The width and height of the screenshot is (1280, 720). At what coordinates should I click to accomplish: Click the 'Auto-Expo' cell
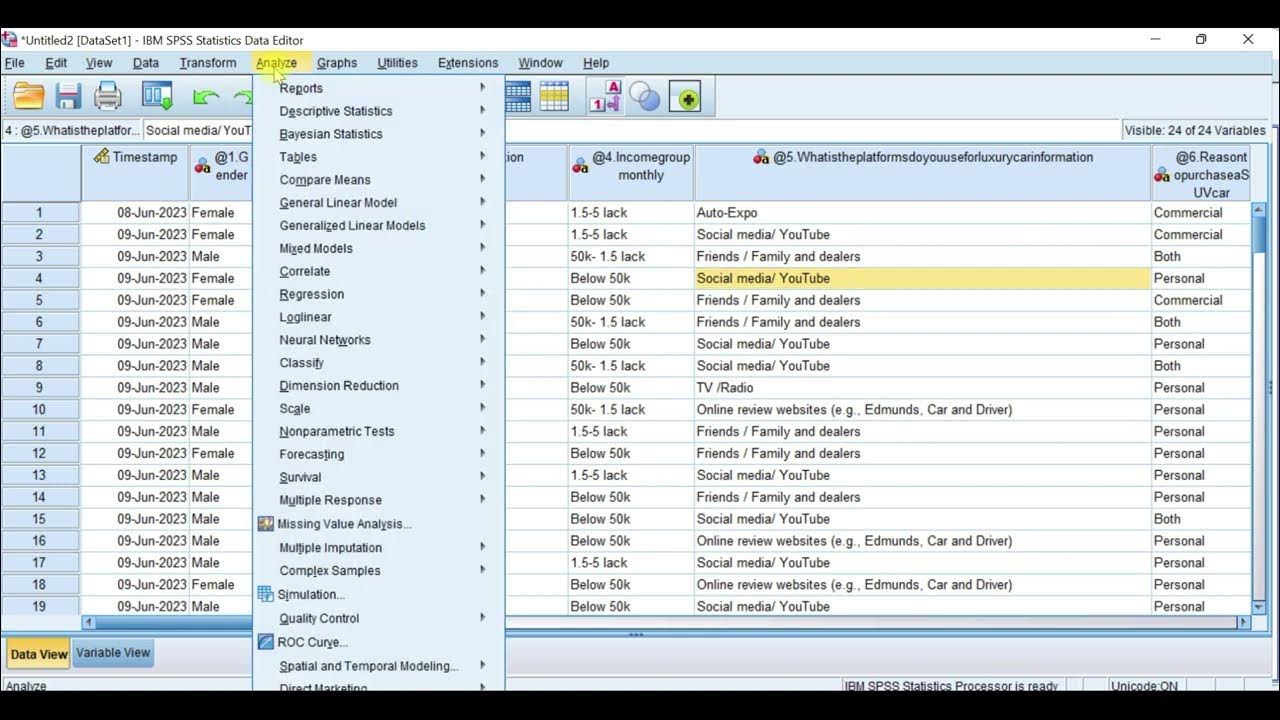point(922,213)
